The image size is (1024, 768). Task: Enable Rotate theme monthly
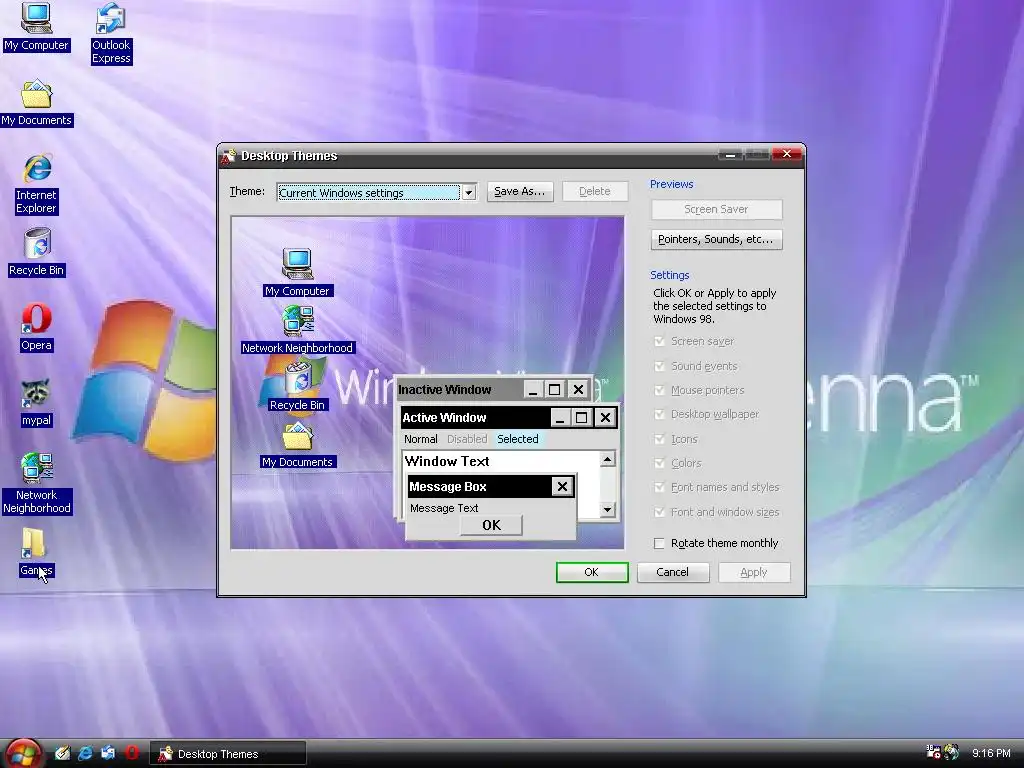[x=659, y=543]
